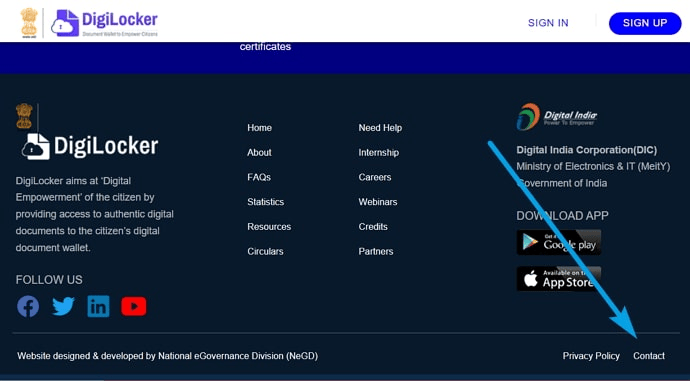Click the Digital India logo
690x381 pixels.
[x=557, y=117]
